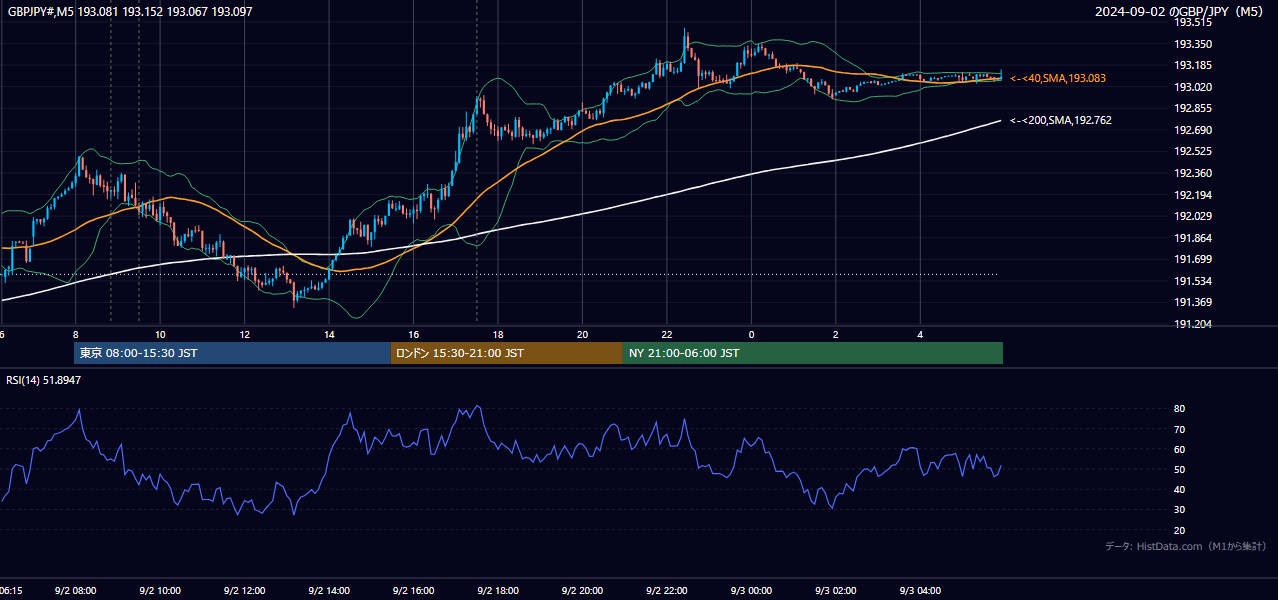Click price axis value 191.699
The width and height of the screenshot is (1278, 600).
coord(1193,259)
